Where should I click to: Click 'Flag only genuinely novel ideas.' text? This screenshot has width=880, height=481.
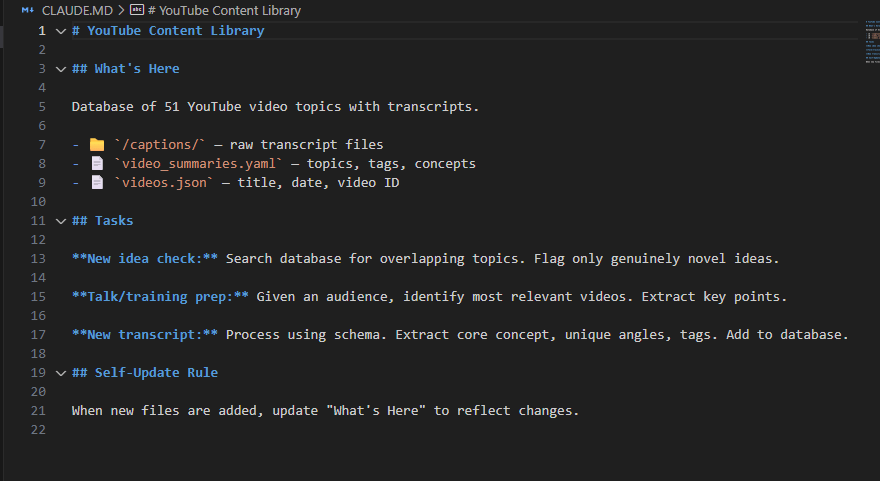(x=657, y=259)
